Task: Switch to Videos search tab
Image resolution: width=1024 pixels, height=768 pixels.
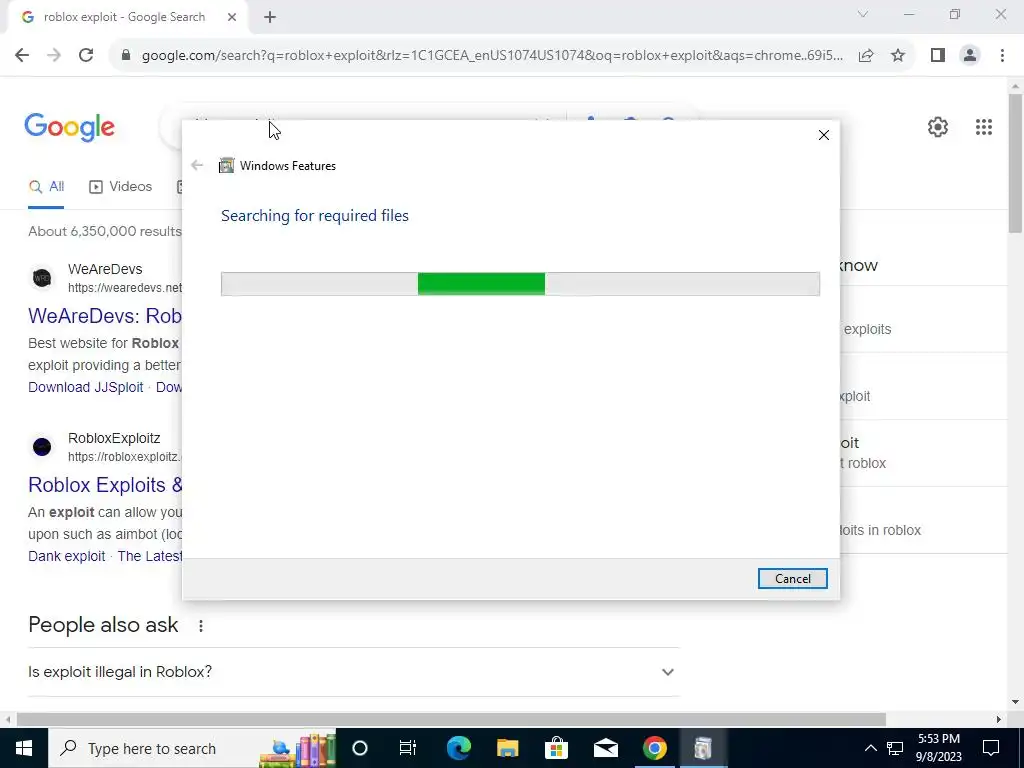Action: (x=121, y=187)
